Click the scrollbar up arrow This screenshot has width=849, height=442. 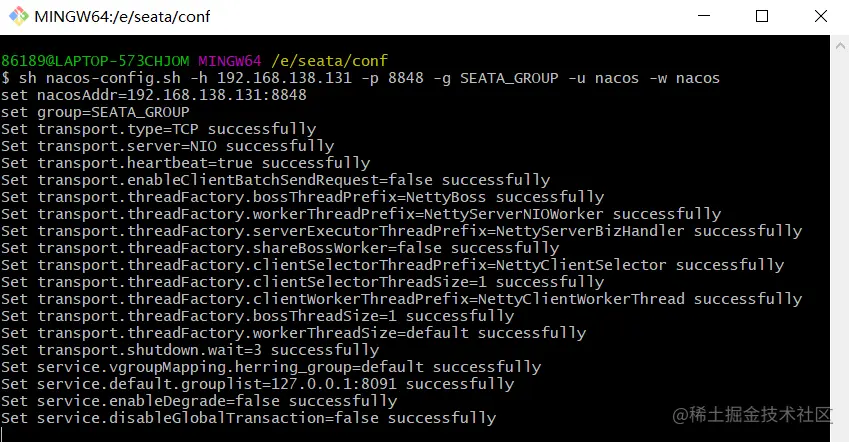click(x=840, y=46)
